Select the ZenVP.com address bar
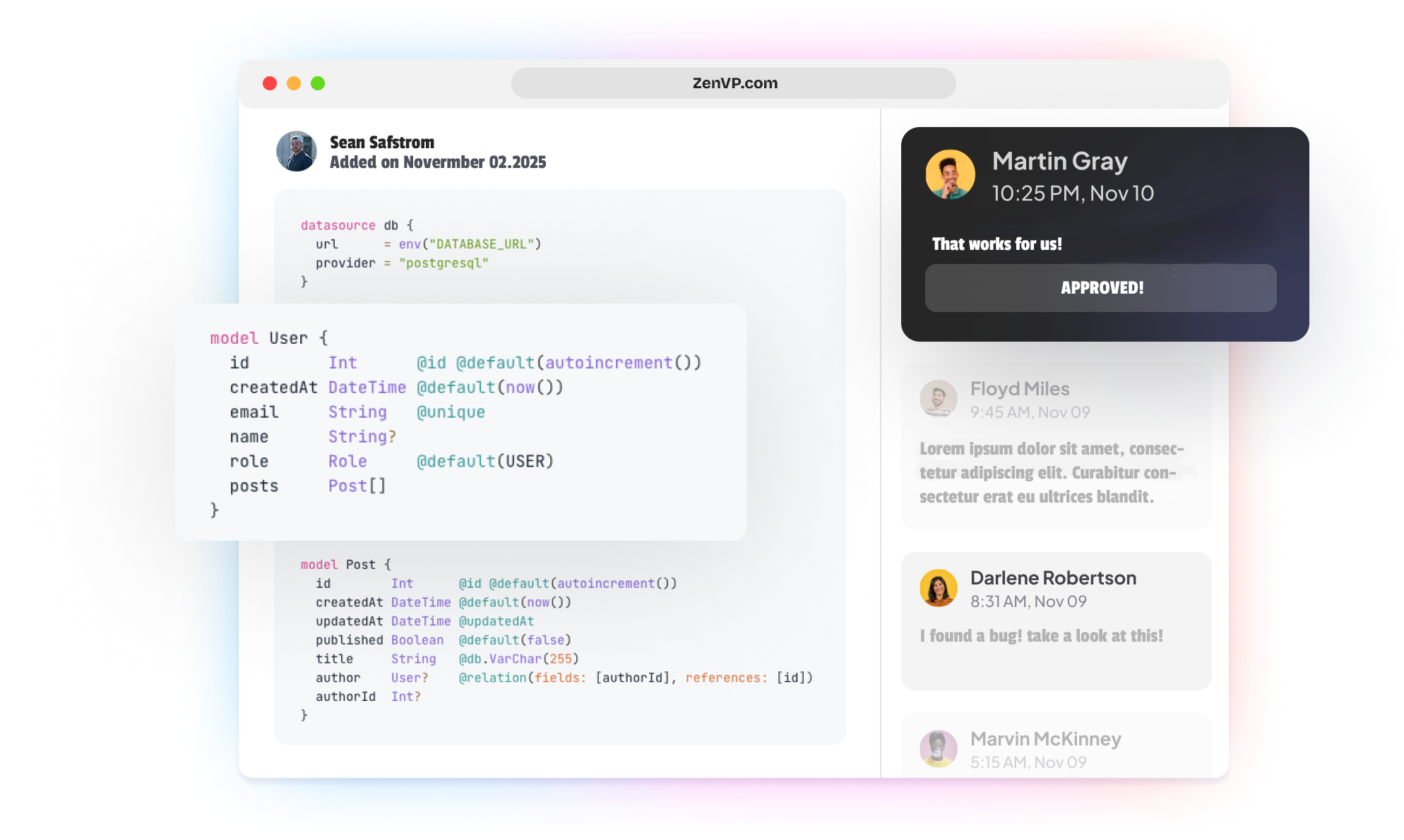1404x840 pixels. (734, 83)
